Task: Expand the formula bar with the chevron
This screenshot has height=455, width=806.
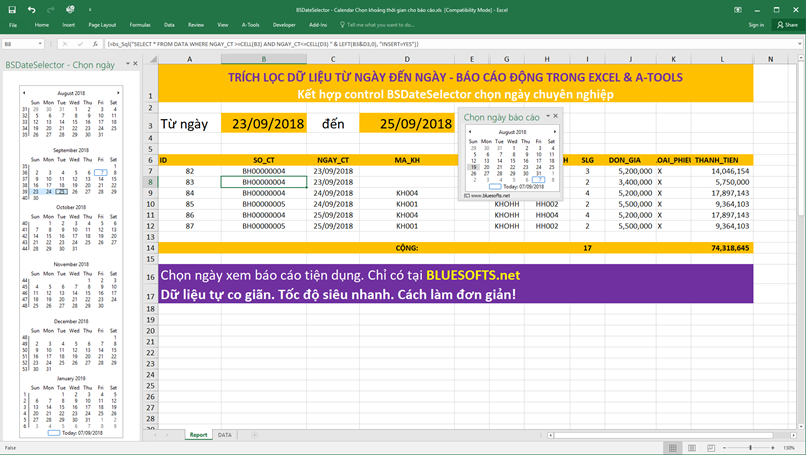Action: click(800, 44)
